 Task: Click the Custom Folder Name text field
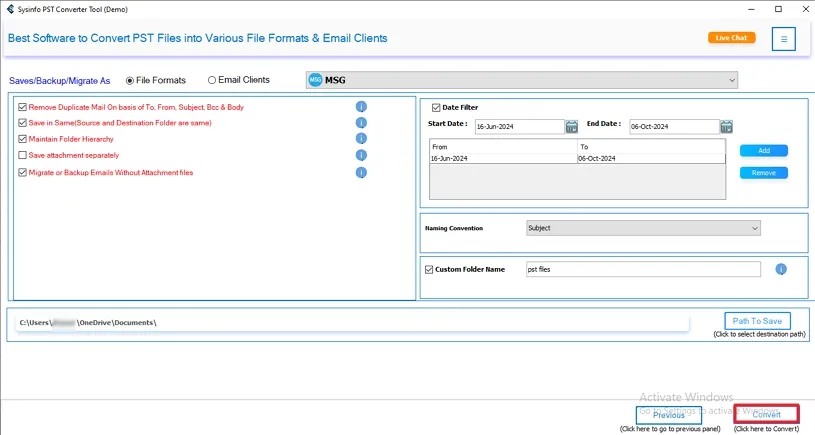643,269
